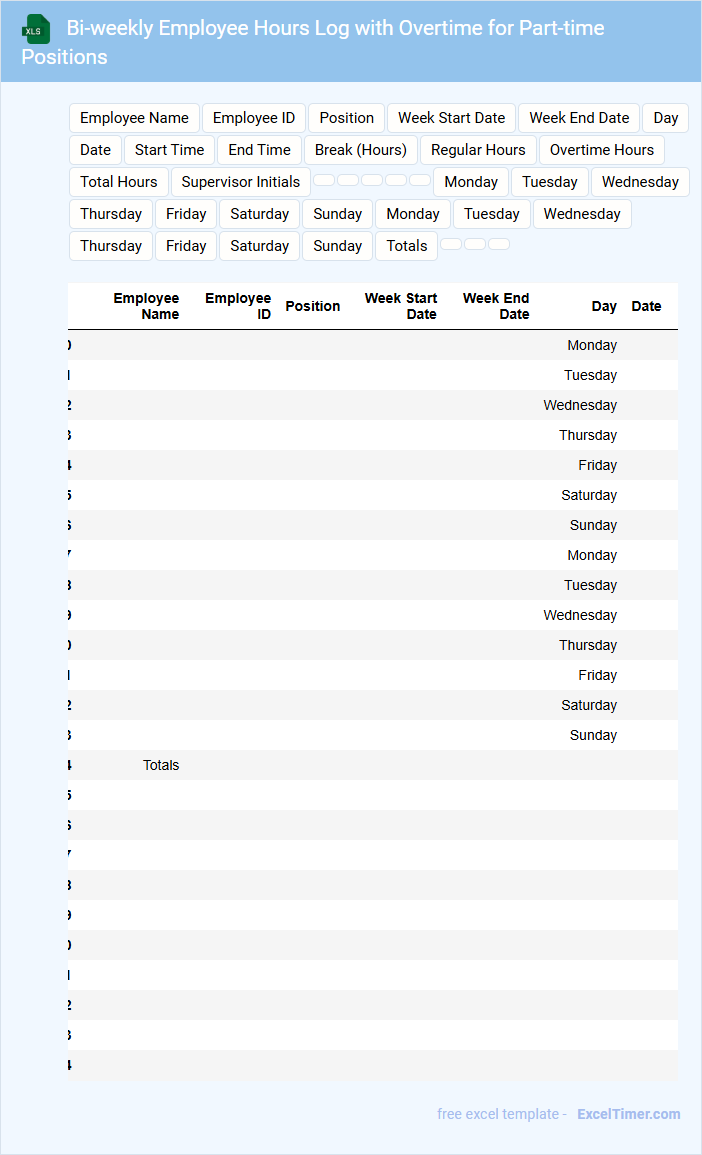Click the Employee Name tag above the table
The height and width of the screenshot is (1155, 702).
click(x=134, y=118)
